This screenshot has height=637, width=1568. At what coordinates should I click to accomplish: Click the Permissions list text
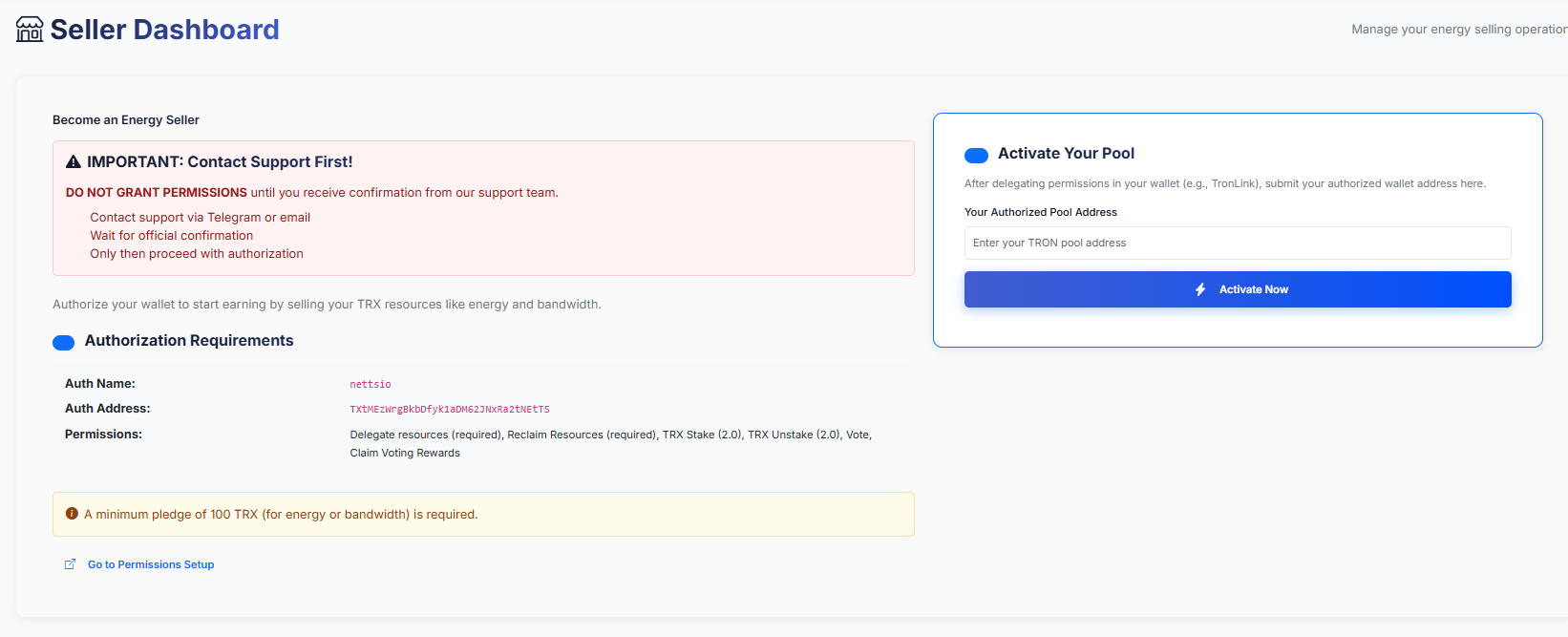(x=610, y=443)
